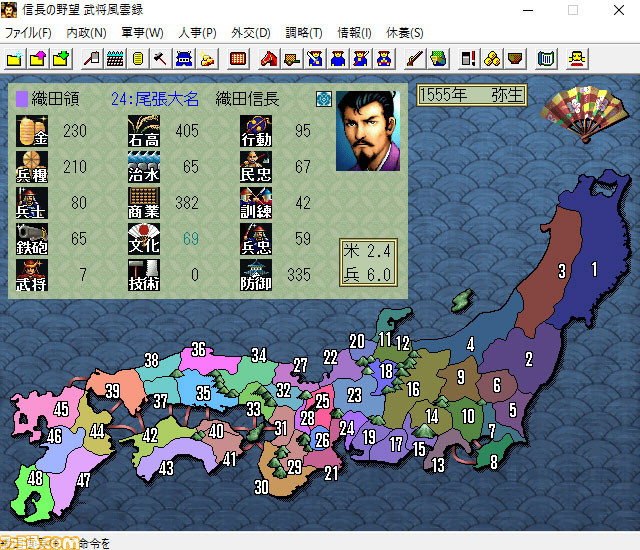Click the braided-hair girl toolbar icon
This screenshot has width=640, height=550.
coord(577,59)
